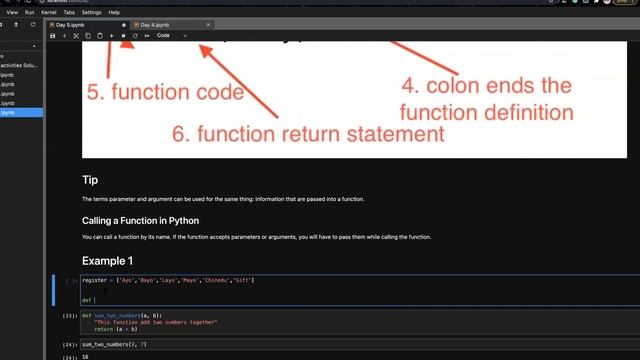Click the 'Calling a Function in Python' heading
The width and height of the screenshot is (640, 360).
[x=140, y=221]
